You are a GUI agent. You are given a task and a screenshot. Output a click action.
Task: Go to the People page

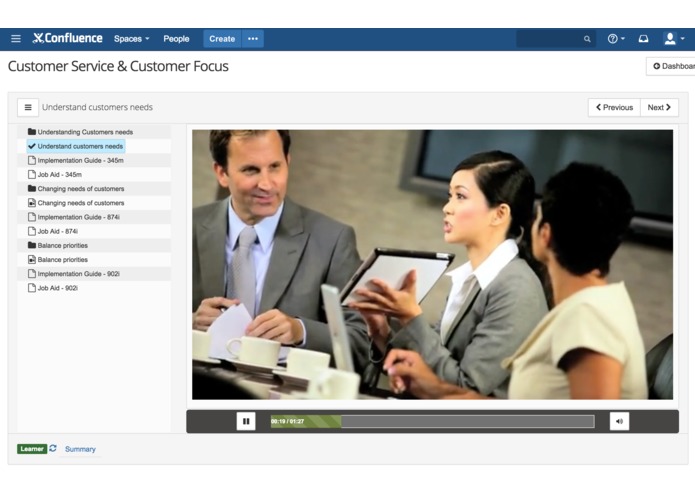tap(176, 39)
